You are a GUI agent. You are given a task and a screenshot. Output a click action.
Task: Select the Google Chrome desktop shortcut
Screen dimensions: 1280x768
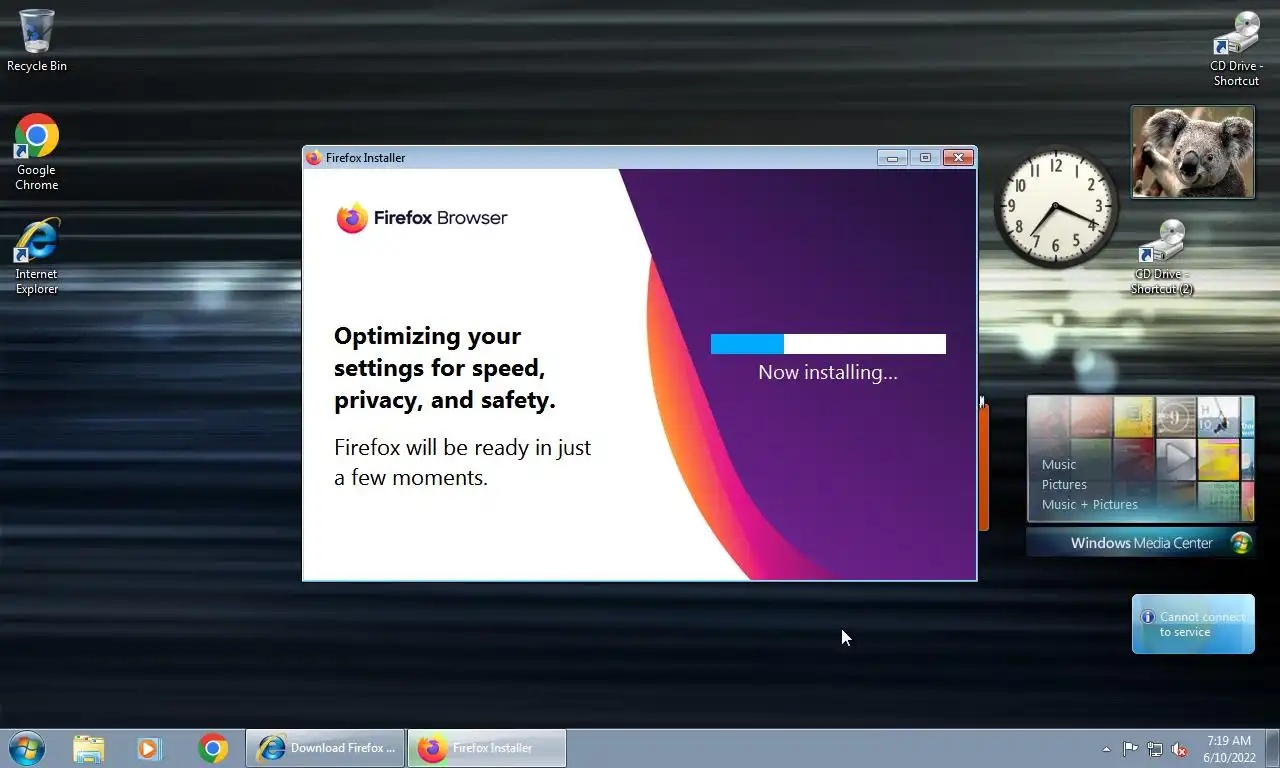click(x=37, y=152)
